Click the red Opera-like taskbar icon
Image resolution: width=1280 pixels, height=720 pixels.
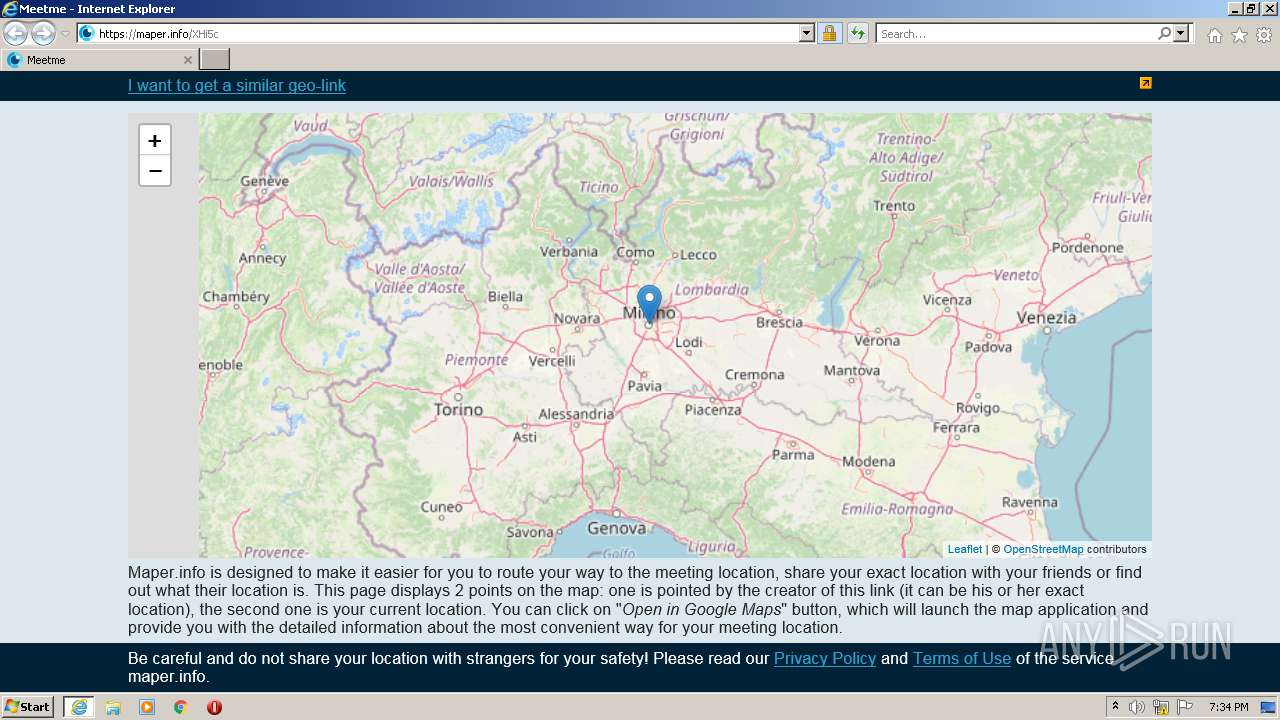click(x=214, y=707)
